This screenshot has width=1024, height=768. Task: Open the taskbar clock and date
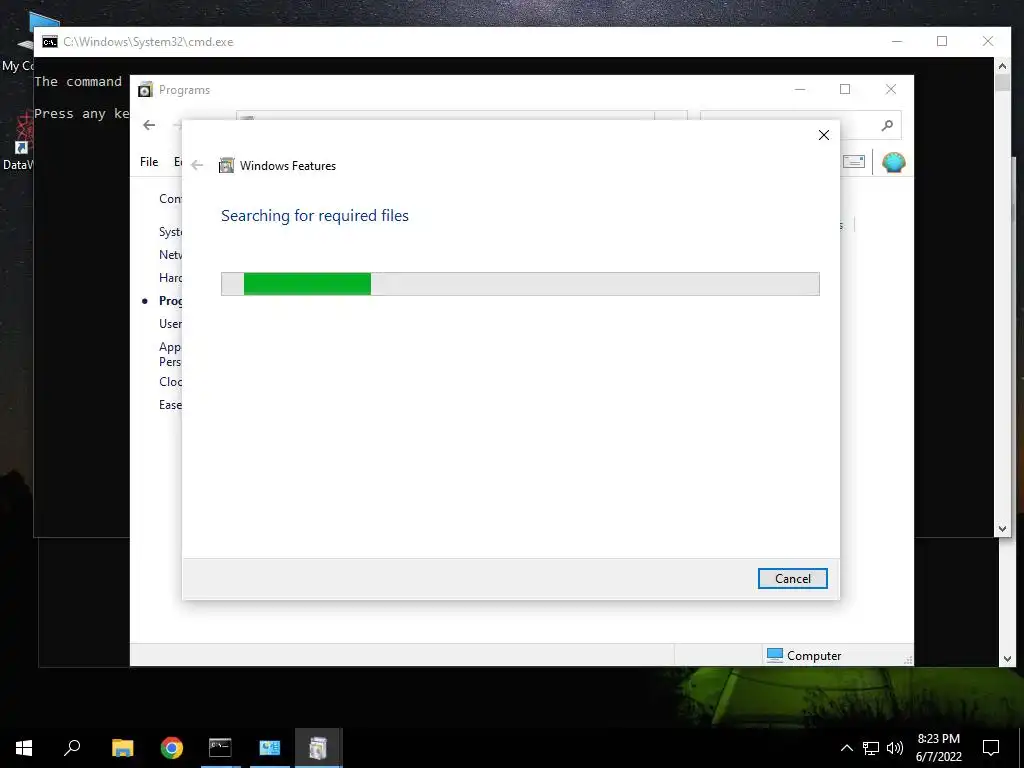(938, 748)
